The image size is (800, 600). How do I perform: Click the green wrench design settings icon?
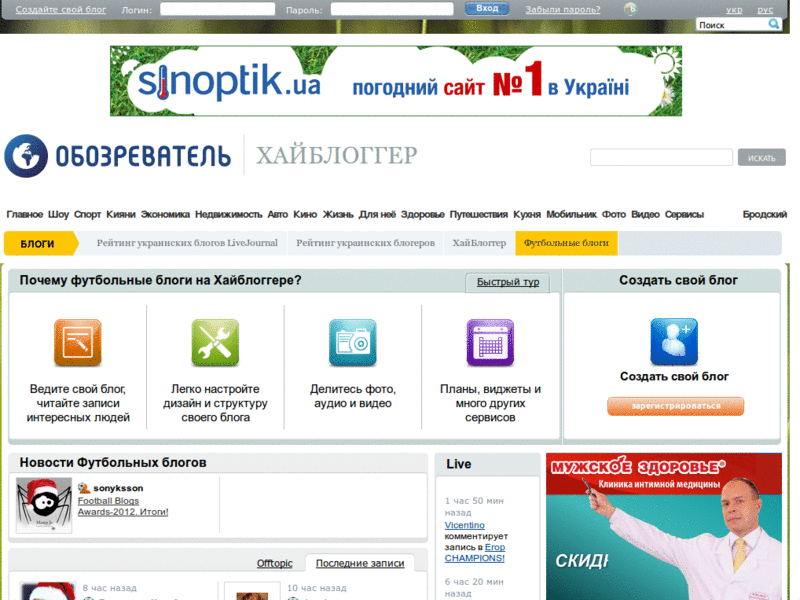pyautogui.click(x=215, y=342)
